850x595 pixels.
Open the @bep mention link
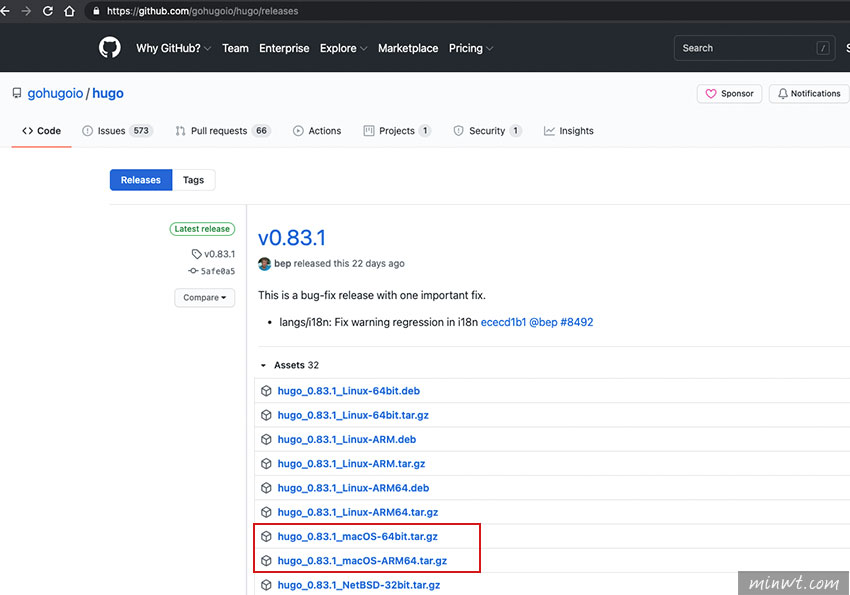tap(543, 322)
